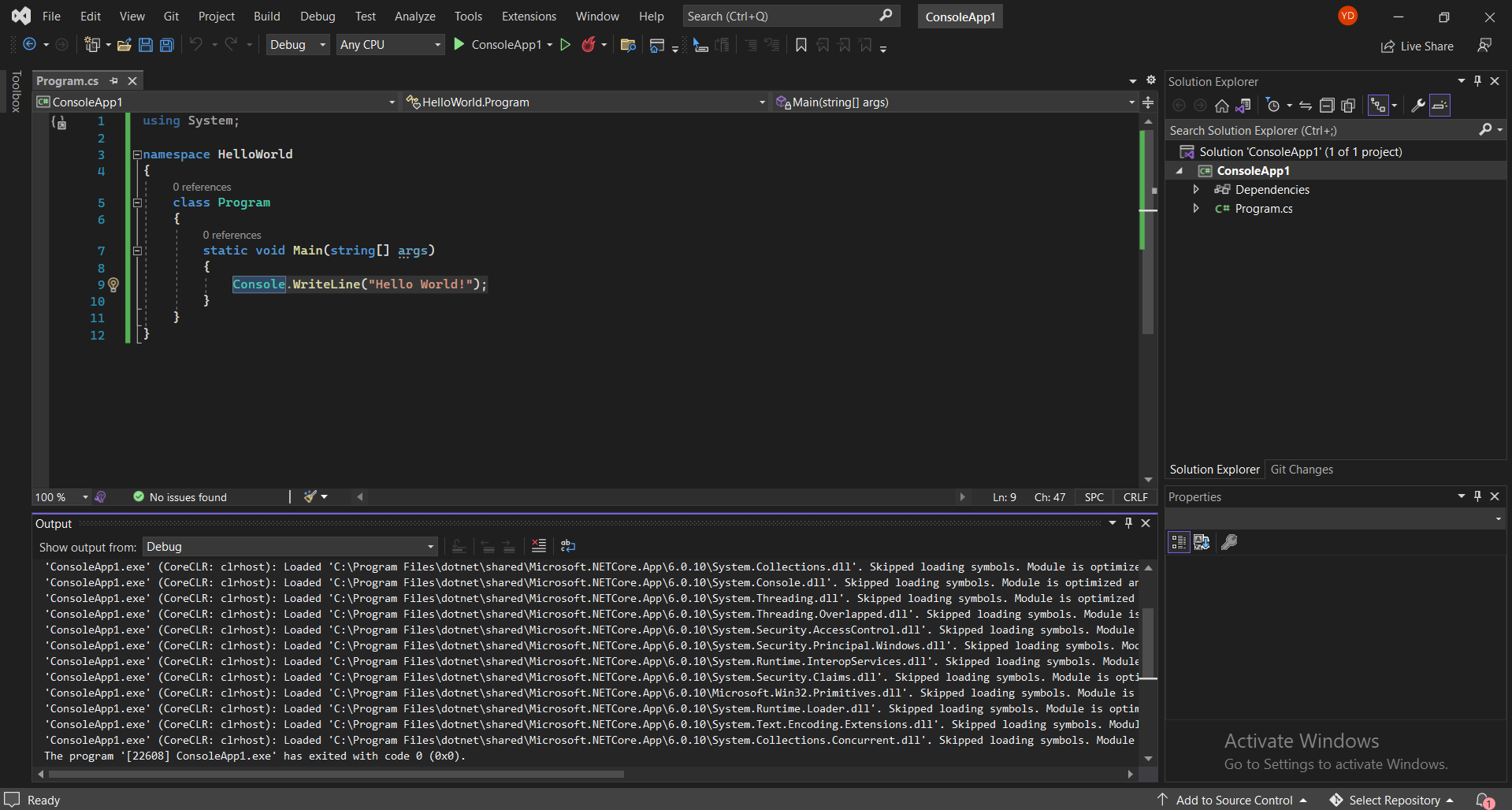Image resolution: width=1512 pixels, height=810 pixels.
Task: Toggle Show All Files in Solution Explorer
Action: coord(1348,106)
